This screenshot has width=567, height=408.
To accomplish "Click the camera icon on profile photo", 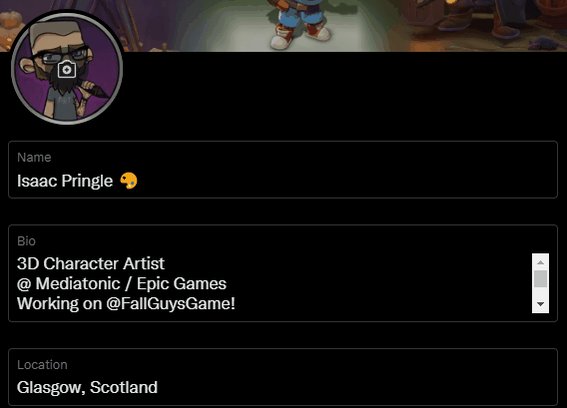I will click(x=67, y=69).
